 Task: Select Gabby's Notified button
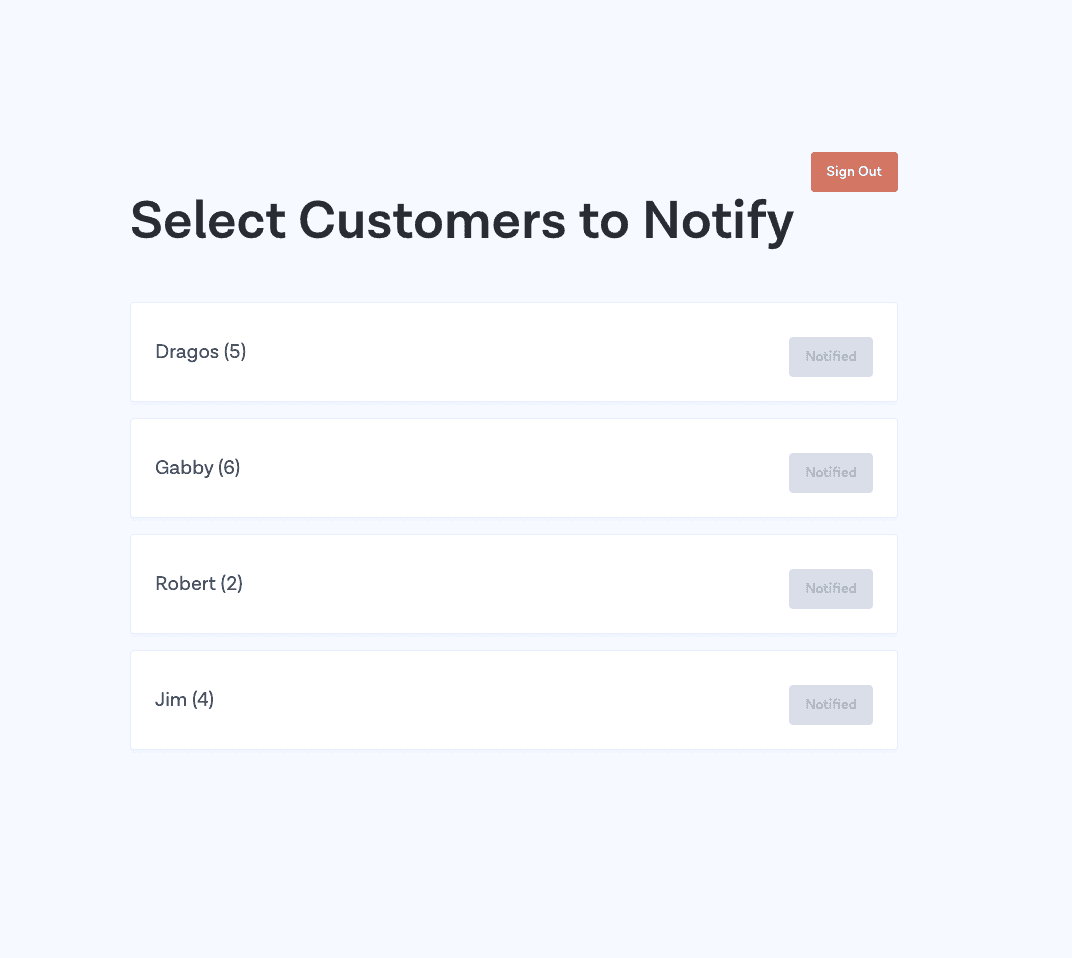[831, 473]
